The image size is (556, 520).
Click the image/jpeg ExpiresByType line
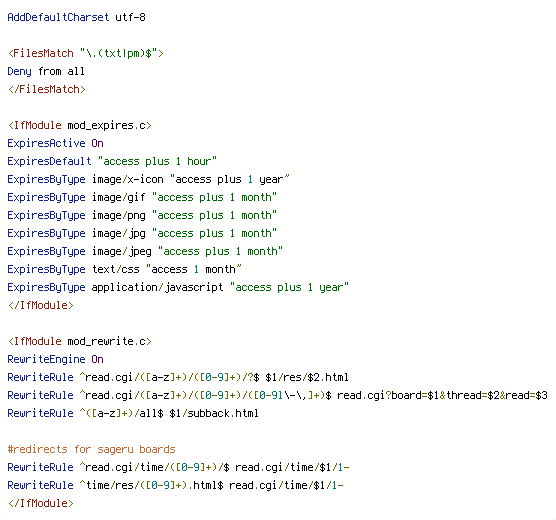pyautogui.click(x=145, y=251)
